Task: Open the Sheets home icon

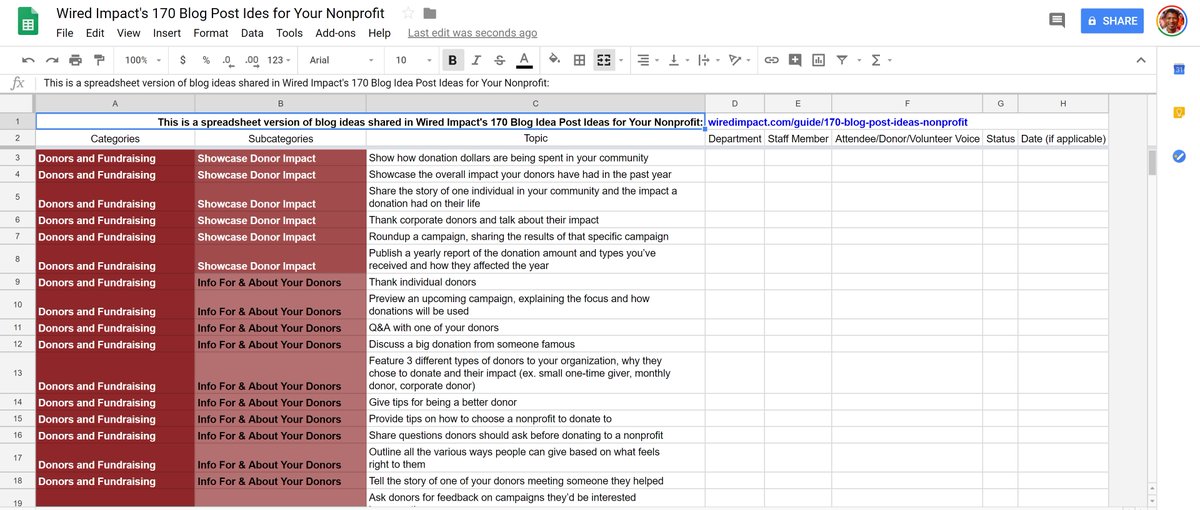Action: (27, 22)
